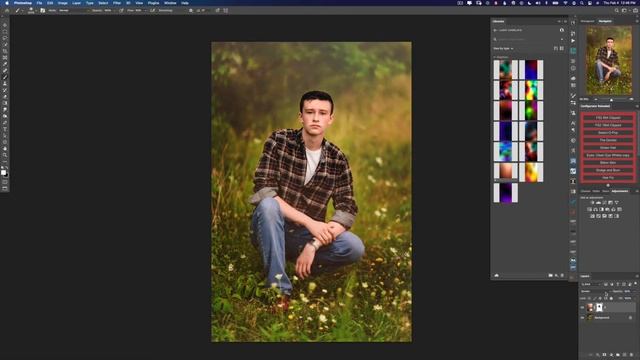Toggle Quick Mask mode
Screen dimensions: 640x360
click(5, 182)
